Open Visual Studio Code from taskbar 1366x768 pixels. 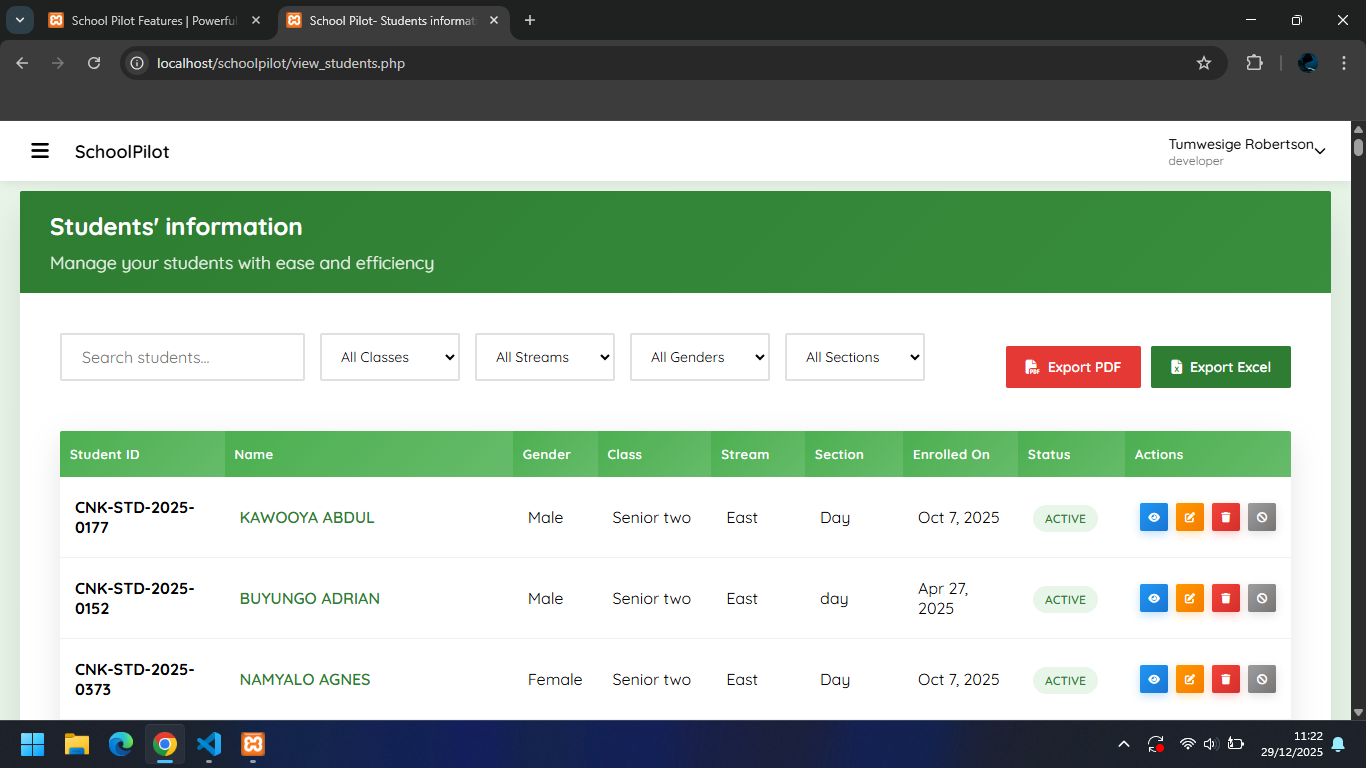click(x=209, y=744)
